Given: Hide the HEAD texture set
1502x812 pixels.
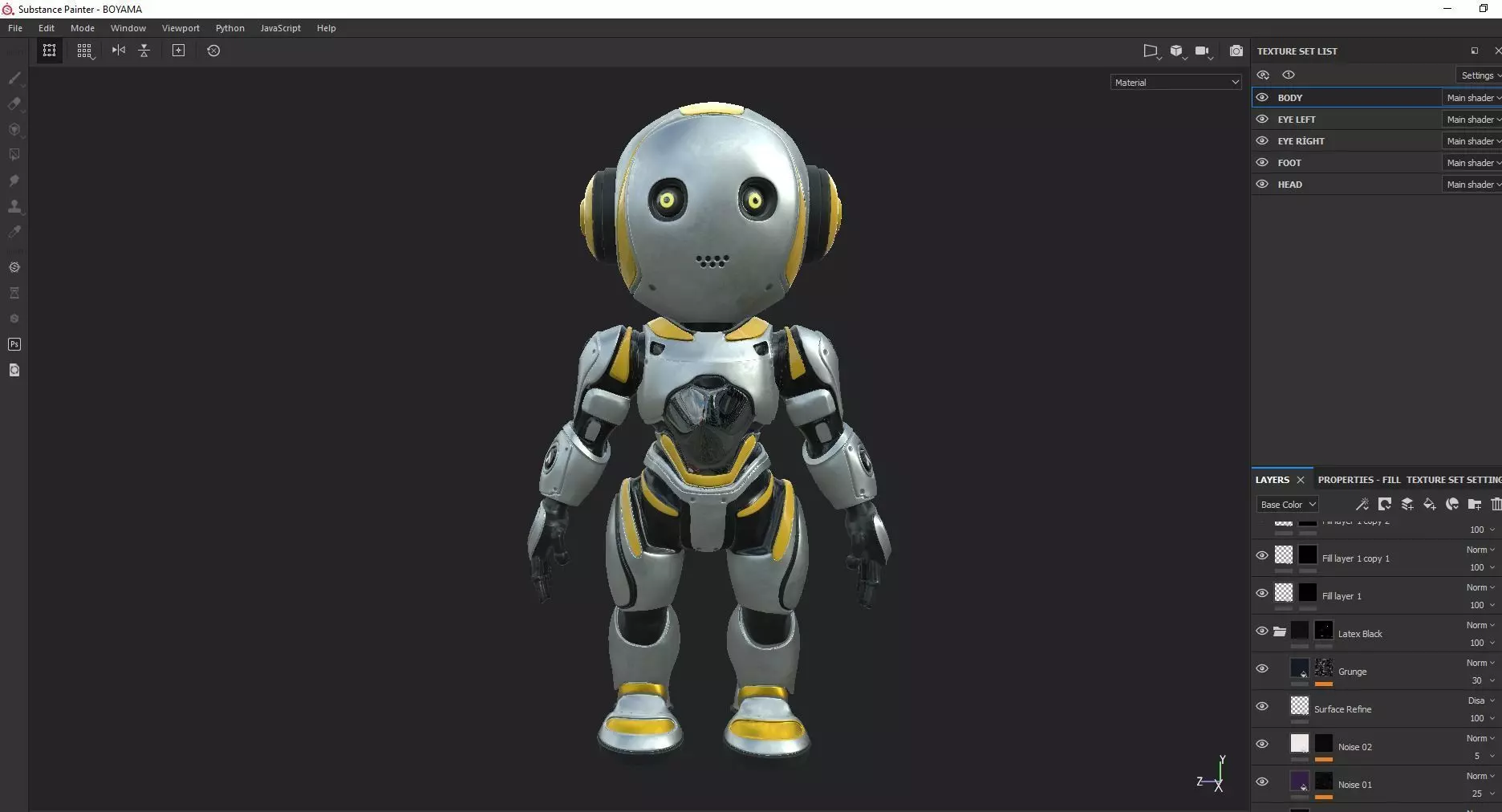Looking at the screenshot, I should click(x=1262, y=184).
